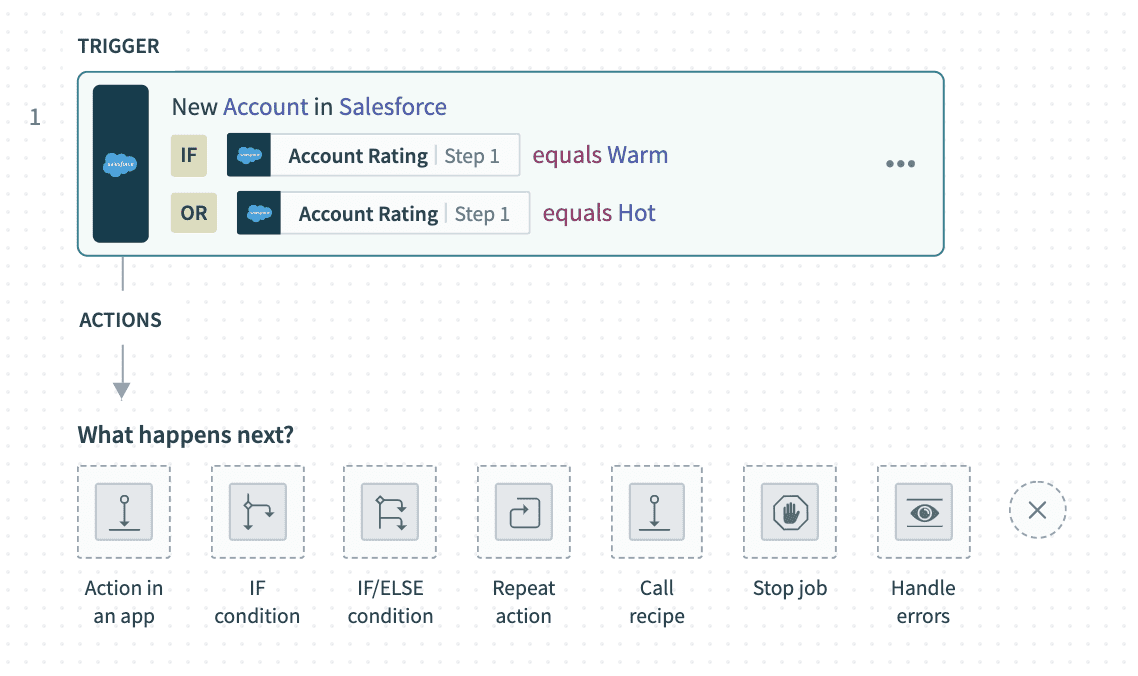Select the Stop job icon
Image resolution: width=1138 pixels, height=676 pixels.
790,512
